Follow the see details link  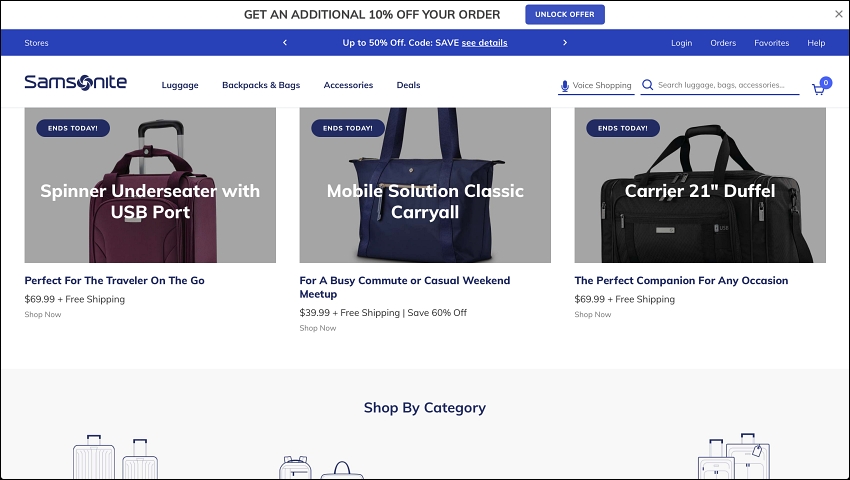pos(484,43)
